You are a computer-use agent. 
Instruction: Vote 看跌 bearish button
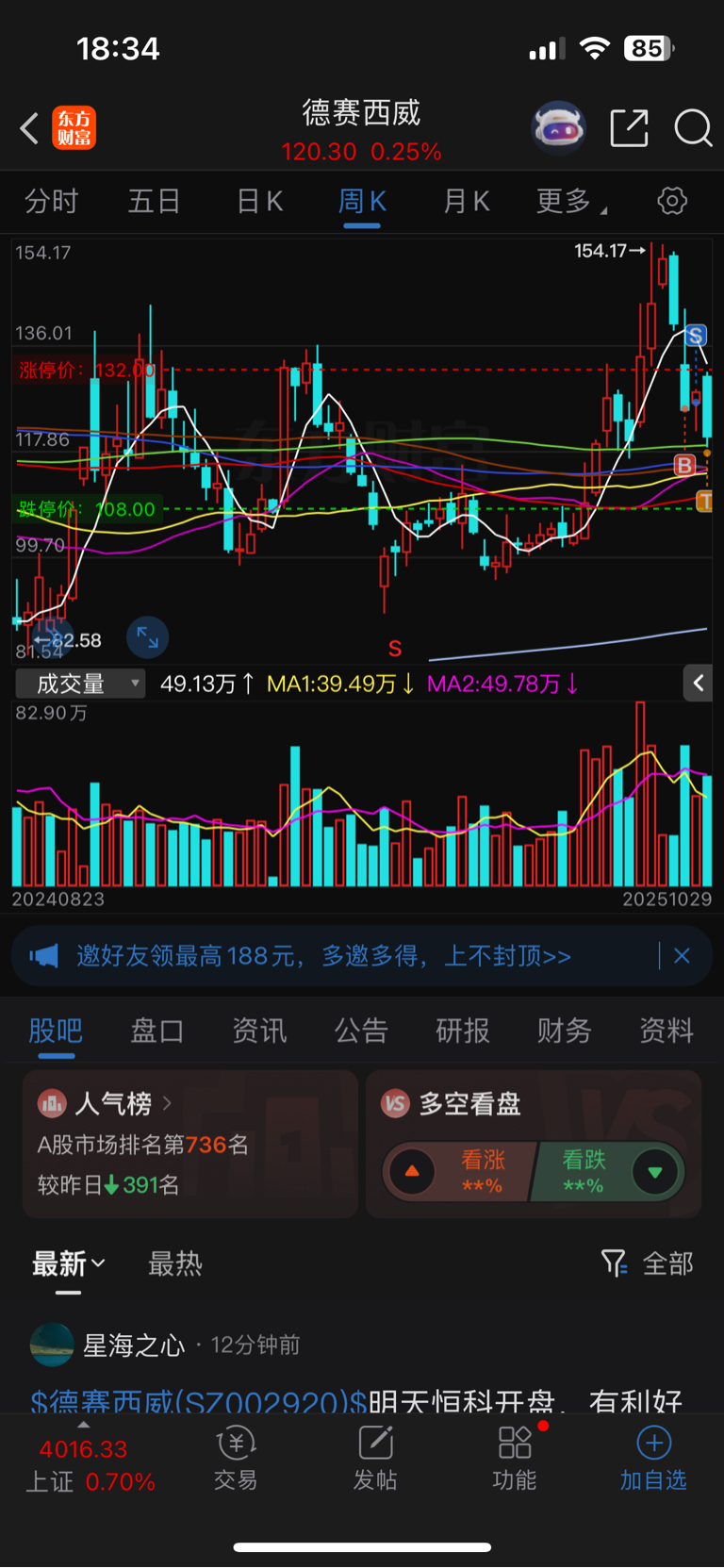(609, 1172)
